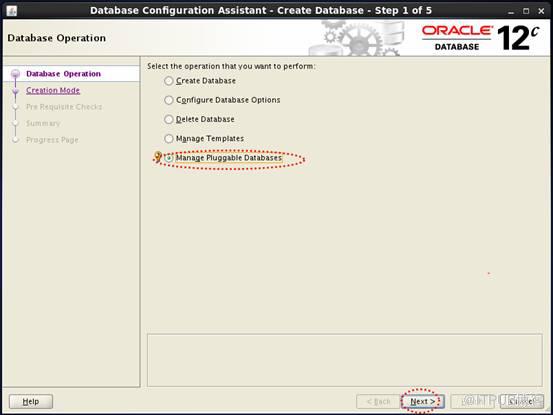Click the gears graphic in the header banner

click(356, 39)
